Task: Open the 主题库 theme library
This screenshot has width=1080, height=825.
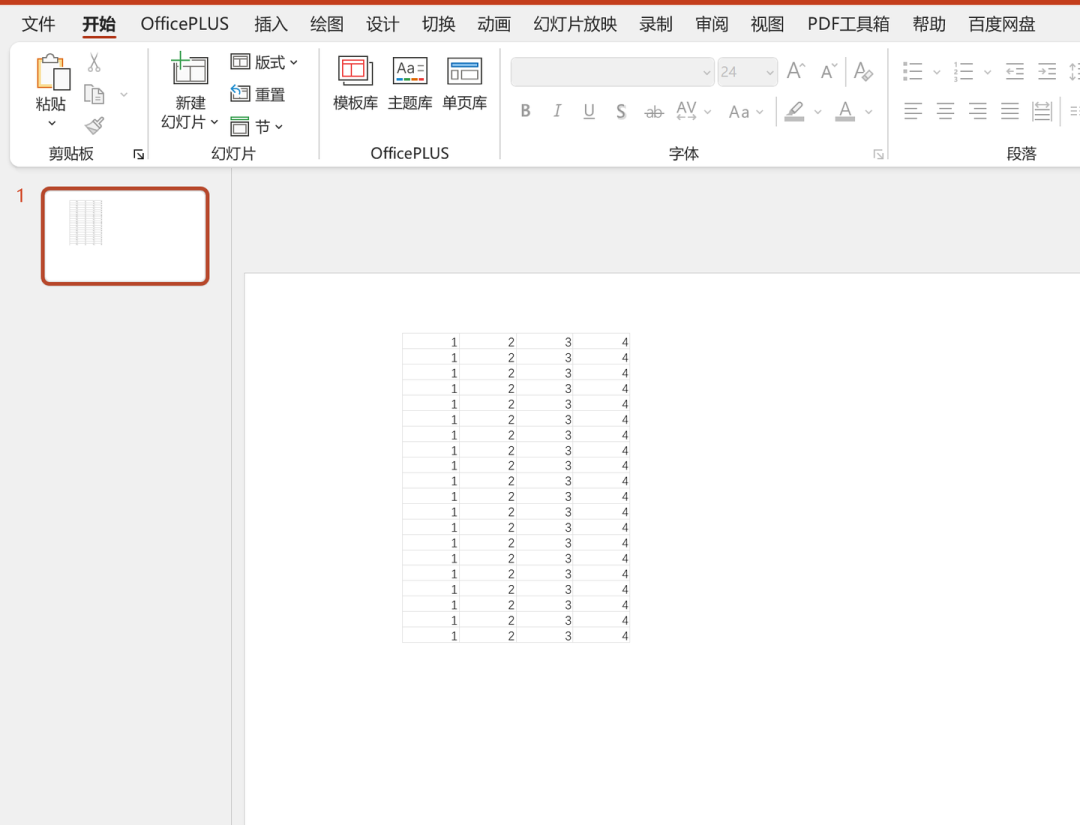Action: coord(410,83)
